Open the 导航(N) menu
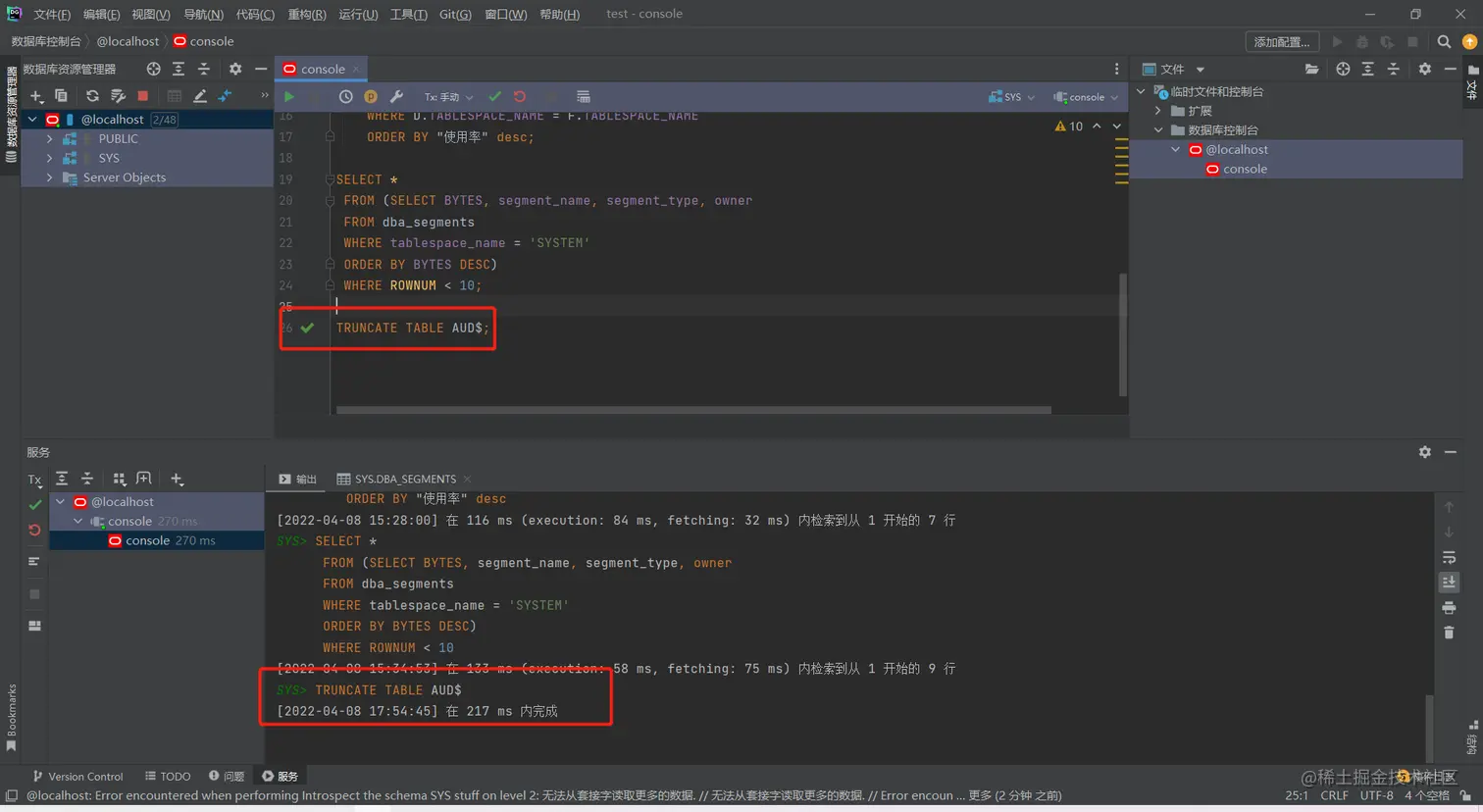1483x812 pixels. pos(203,14)
